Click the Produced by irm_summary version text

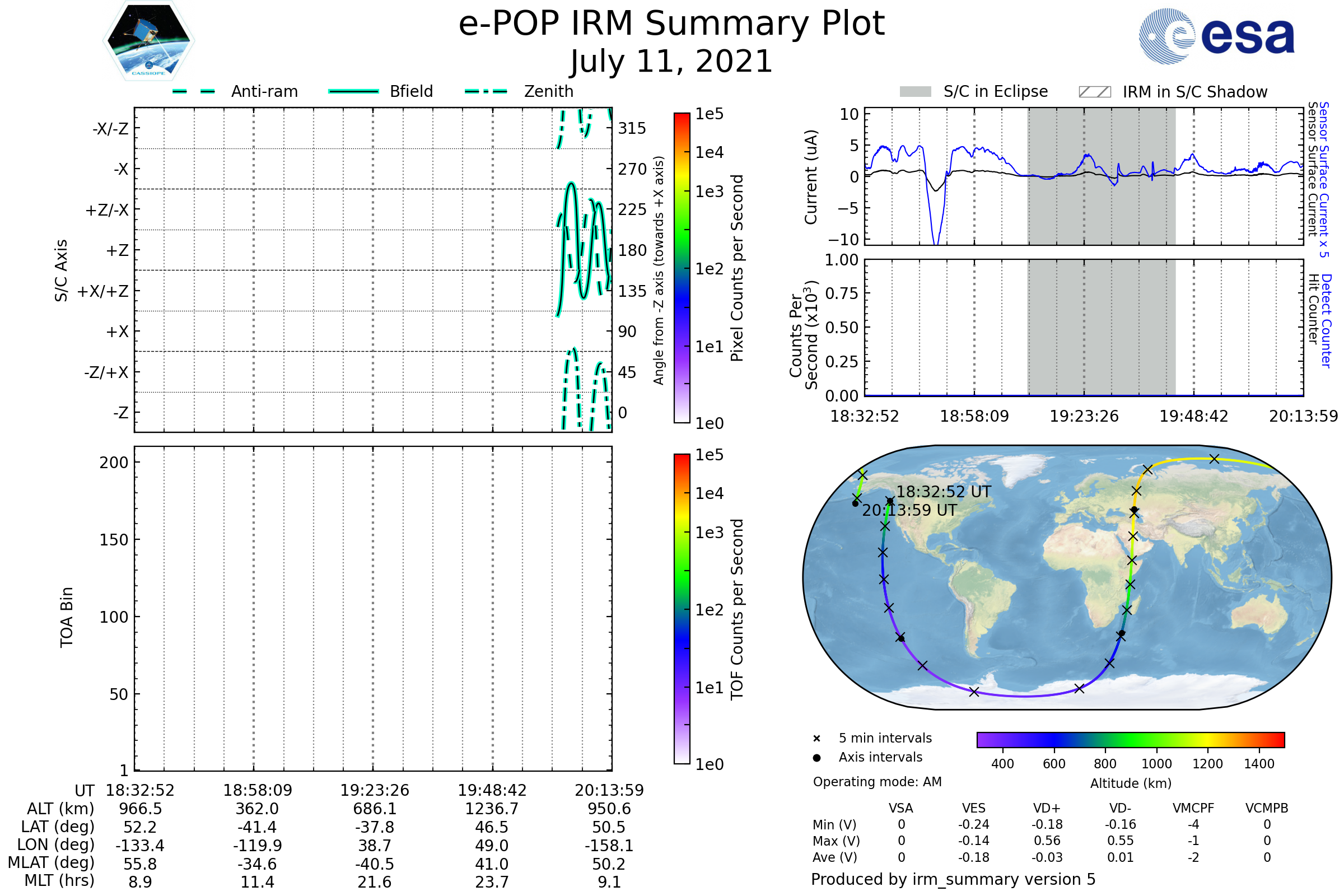[953, 879]
